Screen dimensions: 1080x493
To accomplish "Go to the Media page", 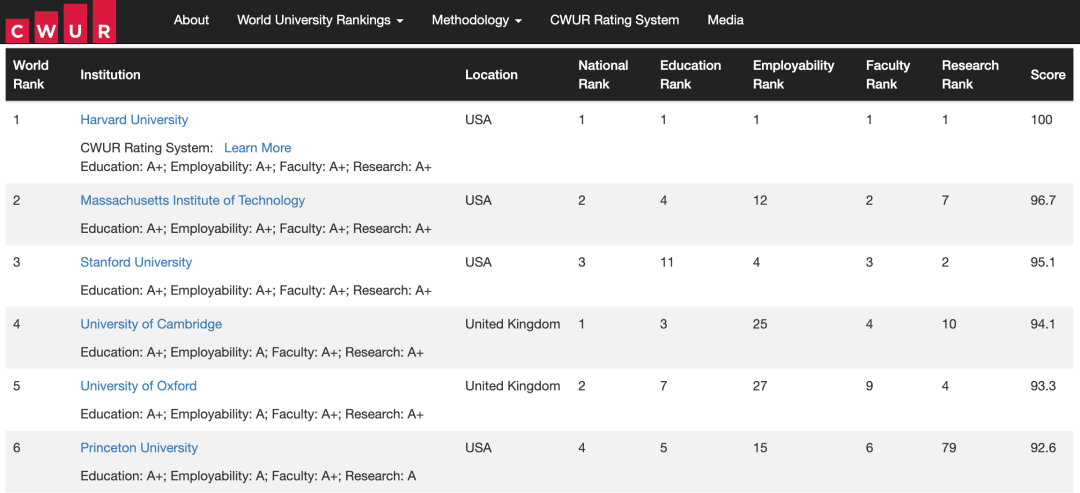I will (725, 20).
